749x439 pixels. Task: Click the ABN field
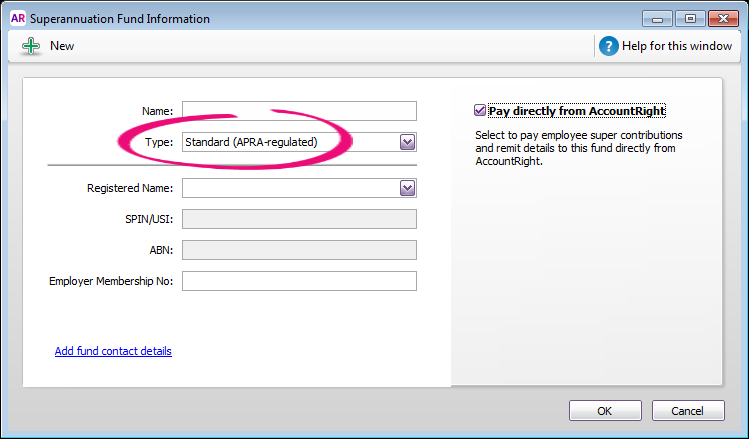(298, 250)
